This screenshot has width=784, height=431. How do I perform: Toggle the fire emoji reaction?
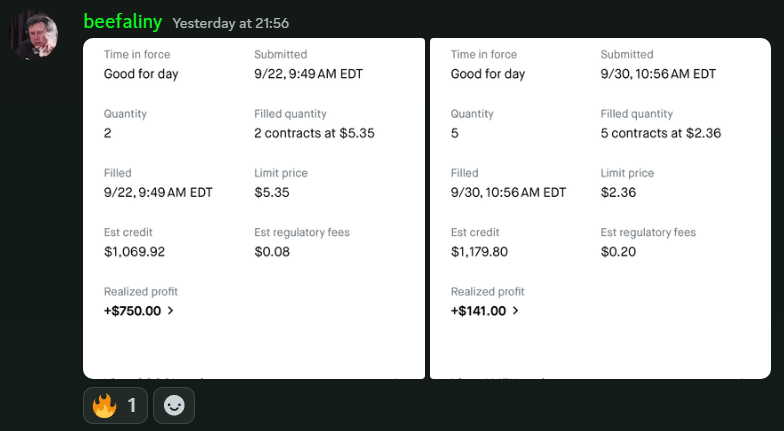[116, 406]
